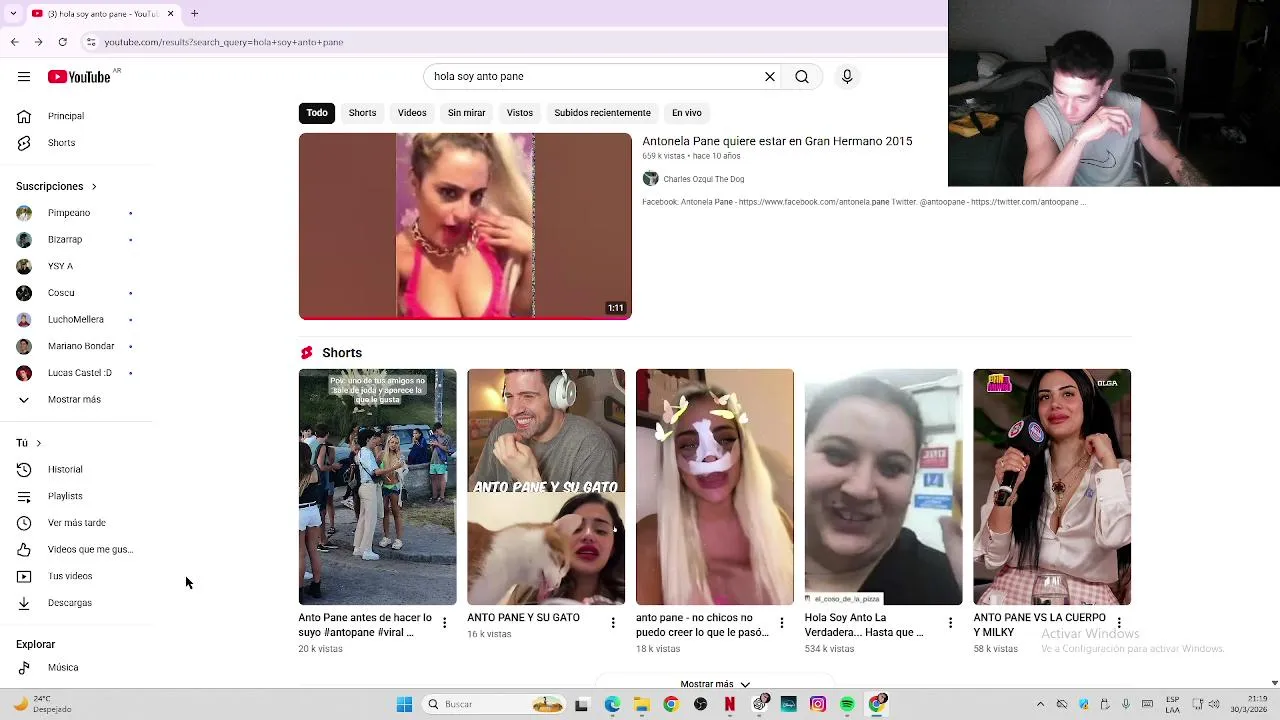Select the Todo filter chip
The width and height of the screenshot is (1280, 720).
[317, 113]
